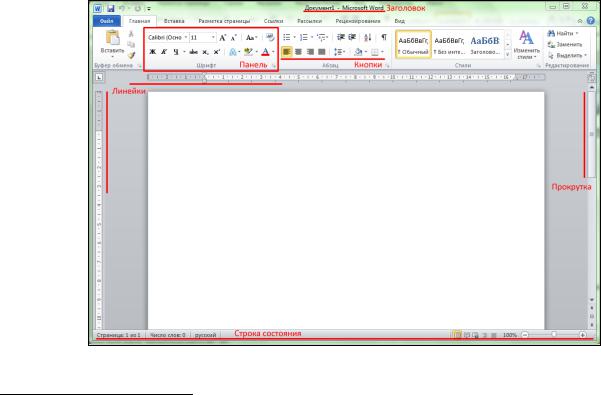Screen dimensions: 601x395
Task: Click the Shrink Font small A icon
Action: point(234,38)
